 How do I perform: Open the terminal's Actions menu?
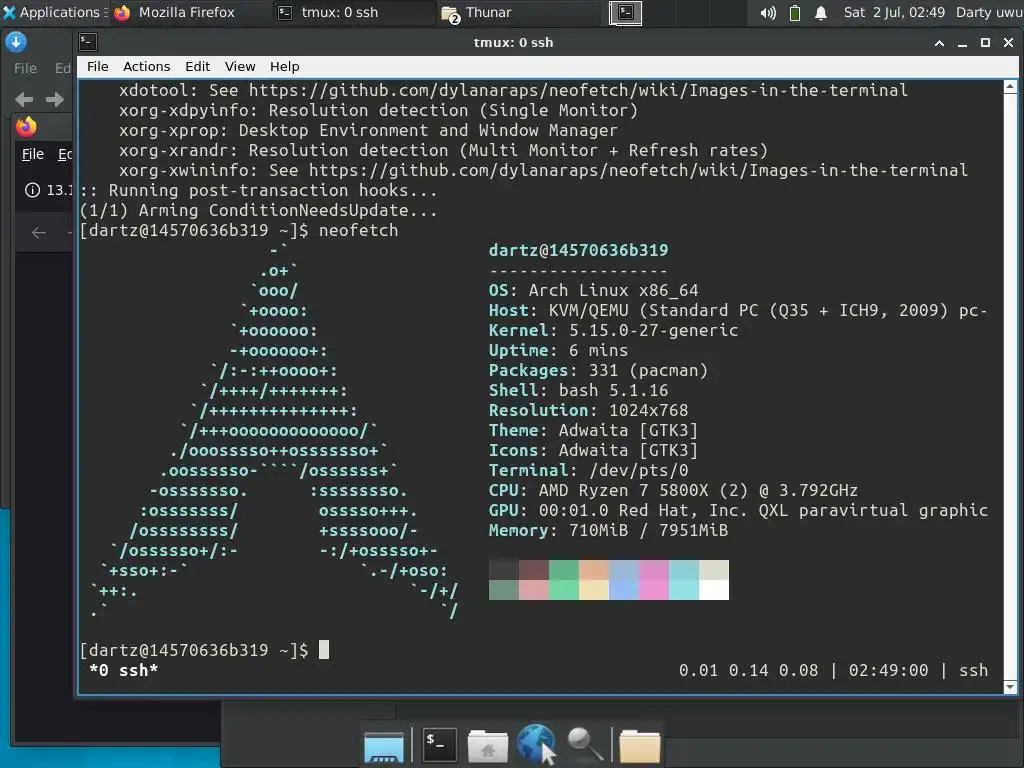pos(146,67)
